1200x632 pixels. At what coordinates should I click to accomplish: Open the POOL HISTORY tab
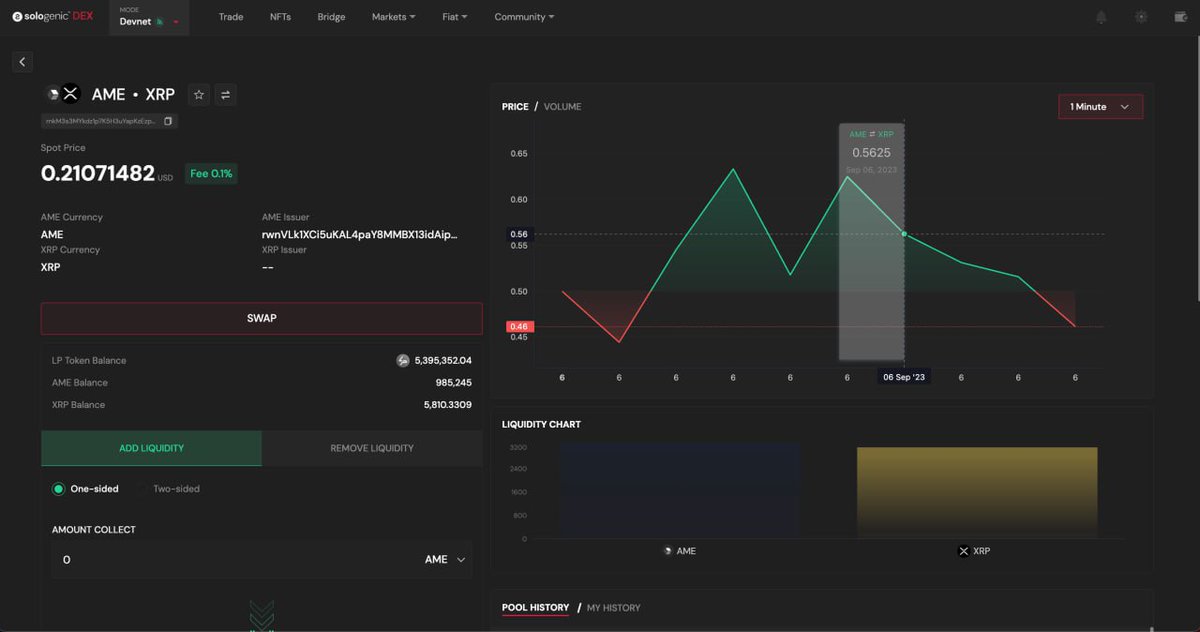point(535,608)
